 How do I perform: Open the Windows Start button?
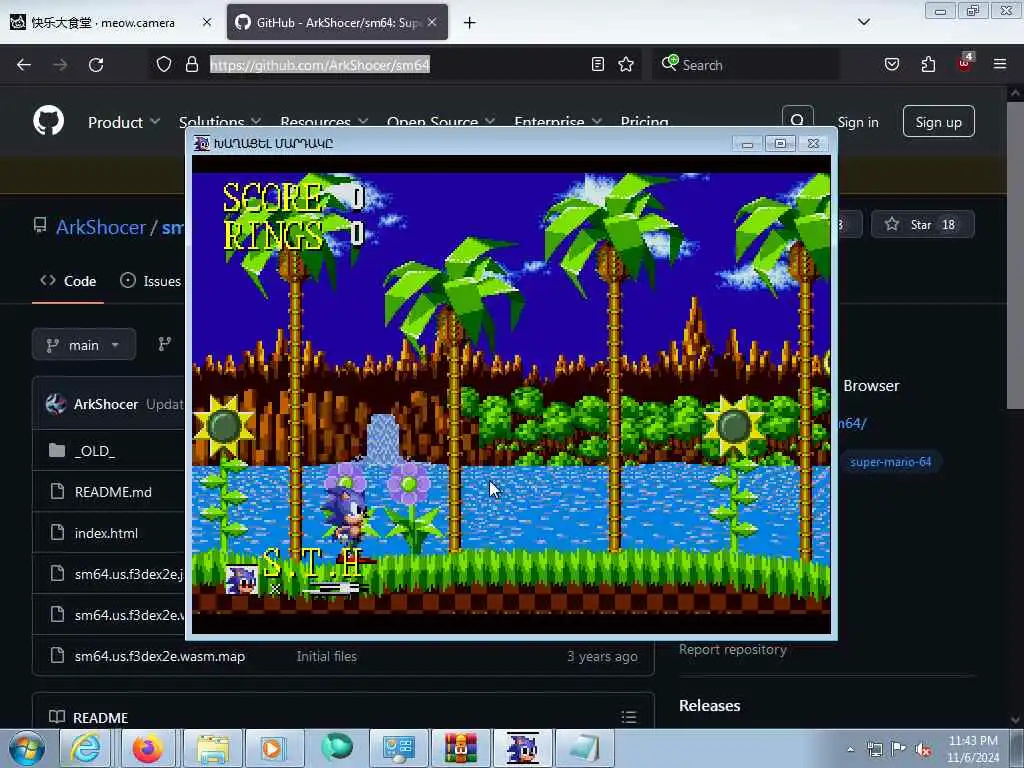point(27,748)
